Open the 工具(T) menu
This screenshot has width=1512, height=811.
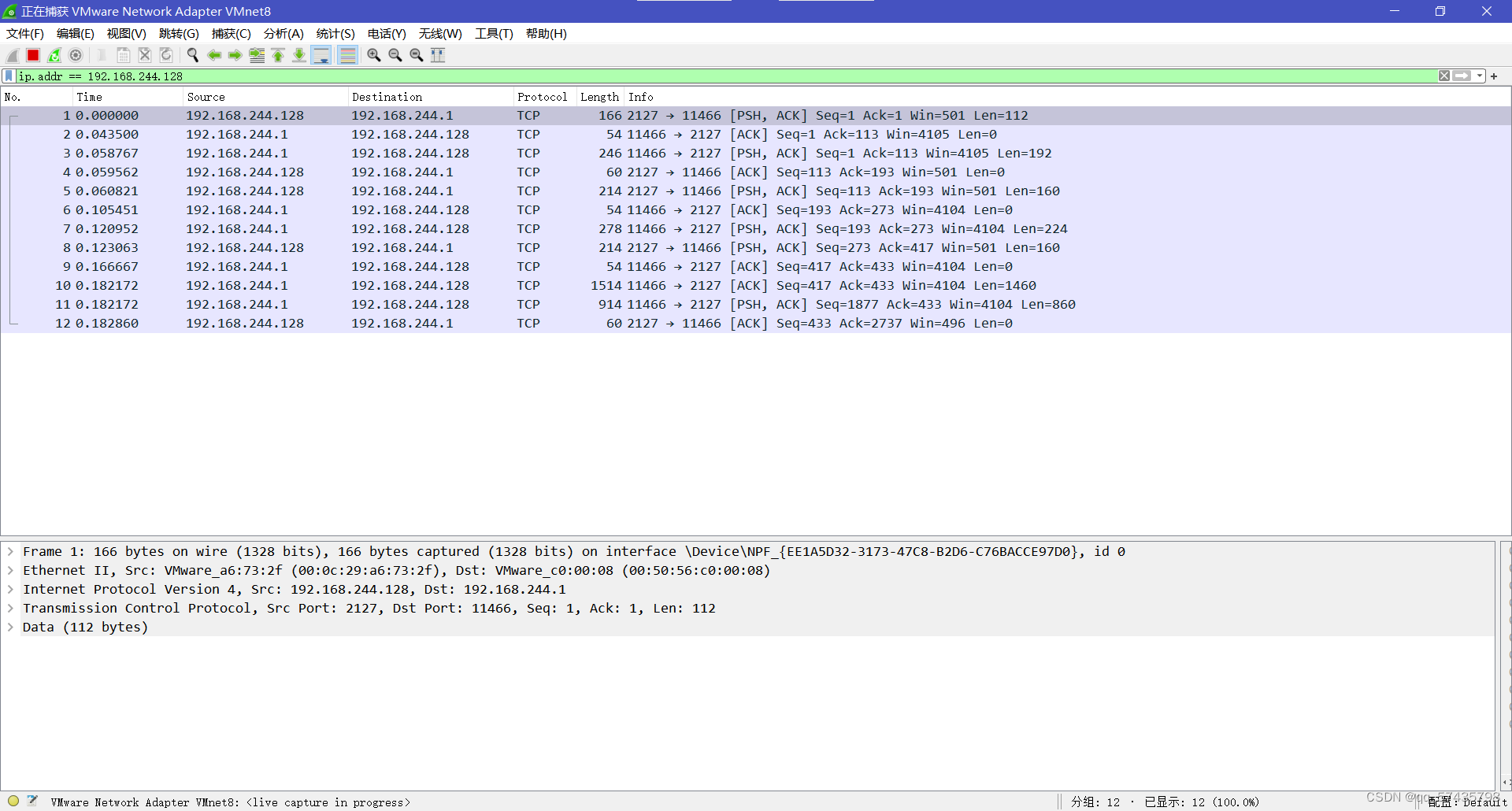tap(494, 34)
